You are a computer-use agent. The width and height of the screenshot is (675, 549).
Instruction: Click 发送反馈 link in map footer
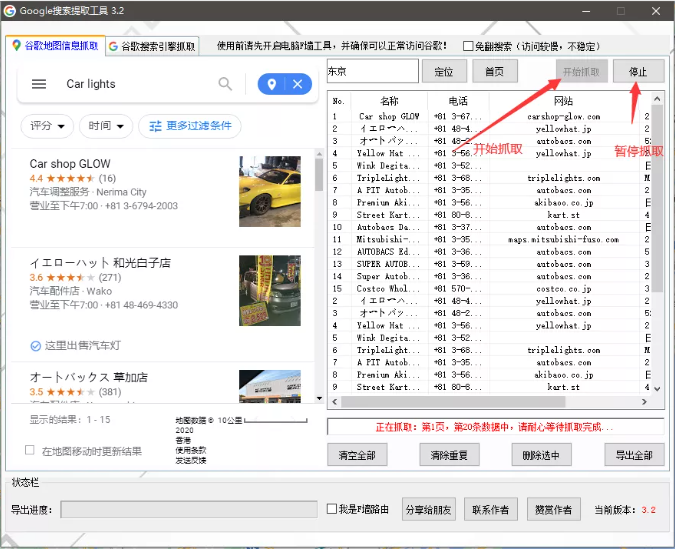(191, 461)
